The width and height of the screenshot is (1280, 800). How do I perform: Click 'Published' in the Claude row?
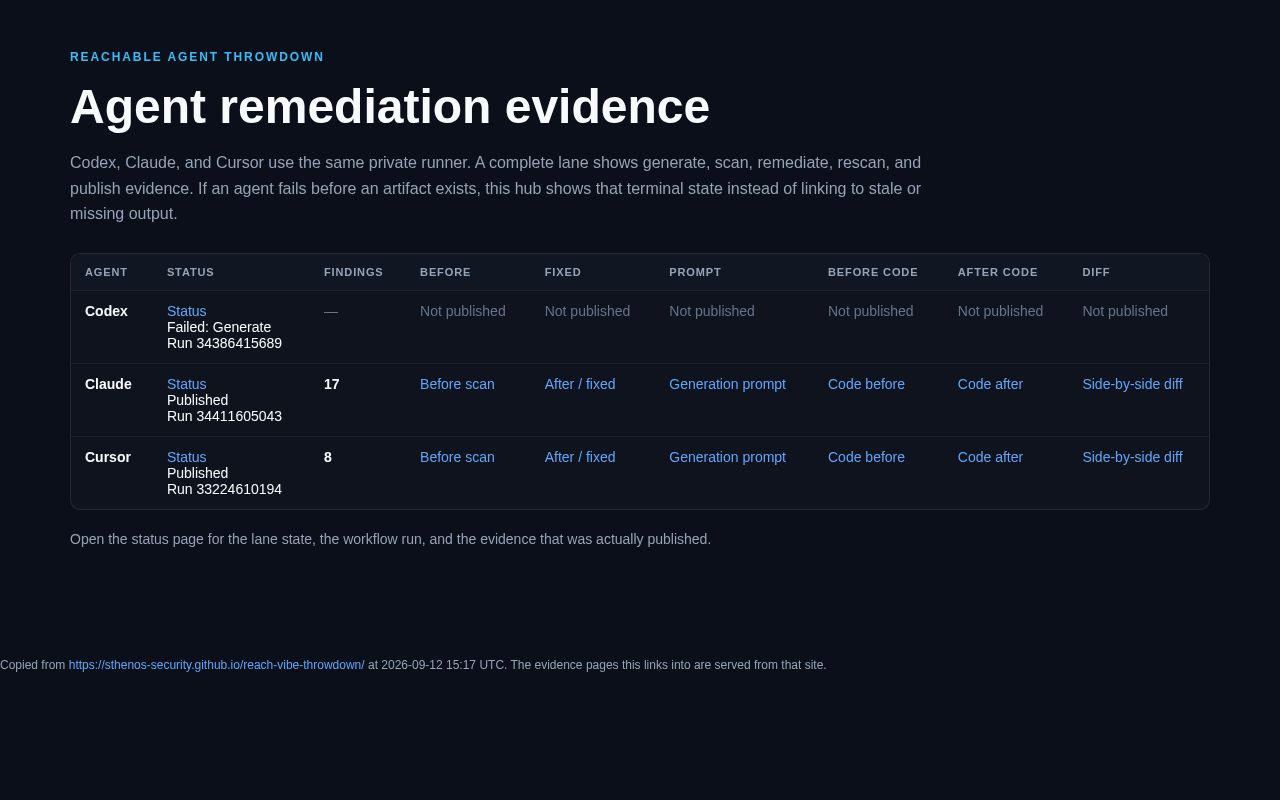pos(197,400)
